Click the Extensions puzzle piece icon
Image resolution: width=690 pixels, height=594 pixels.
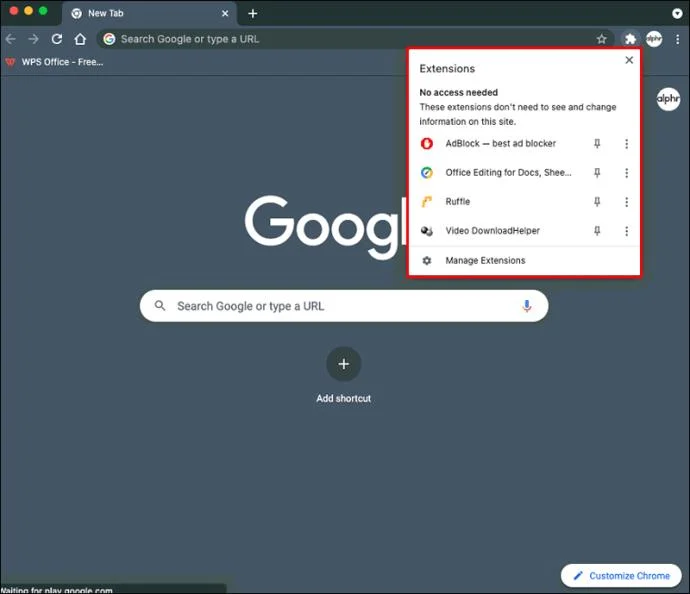click(x=630, y=39)
